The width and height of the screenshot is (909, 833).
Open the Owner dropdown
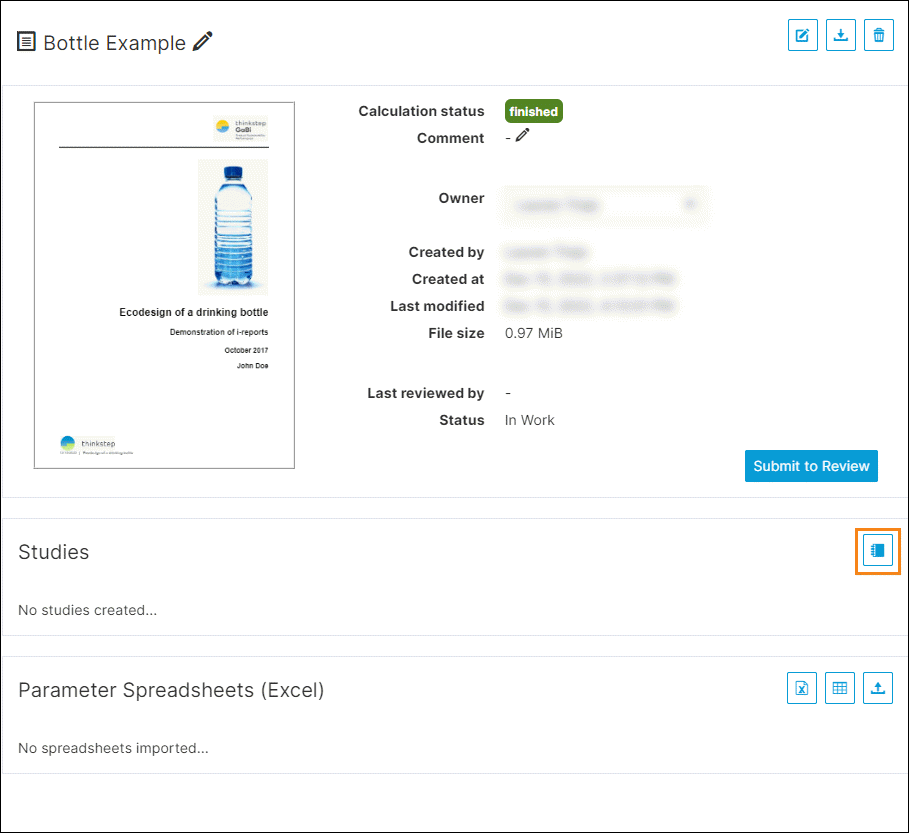pos(606,204)
